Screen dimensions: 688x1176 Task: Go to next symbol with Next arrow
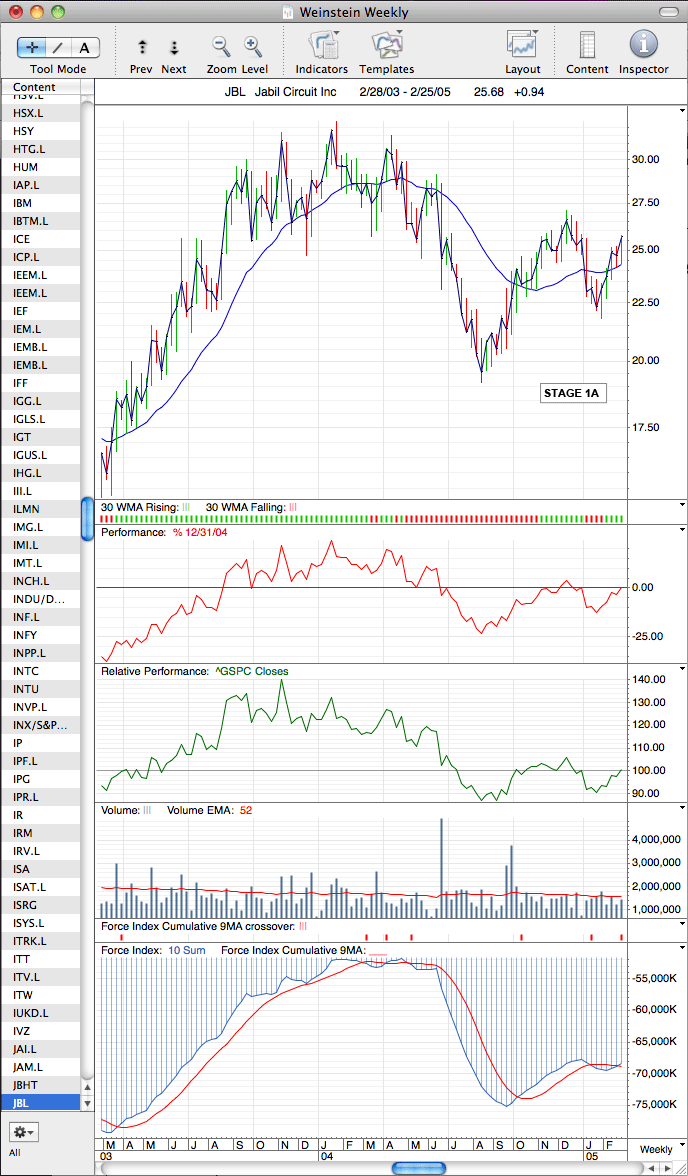(x=174, y=47)
